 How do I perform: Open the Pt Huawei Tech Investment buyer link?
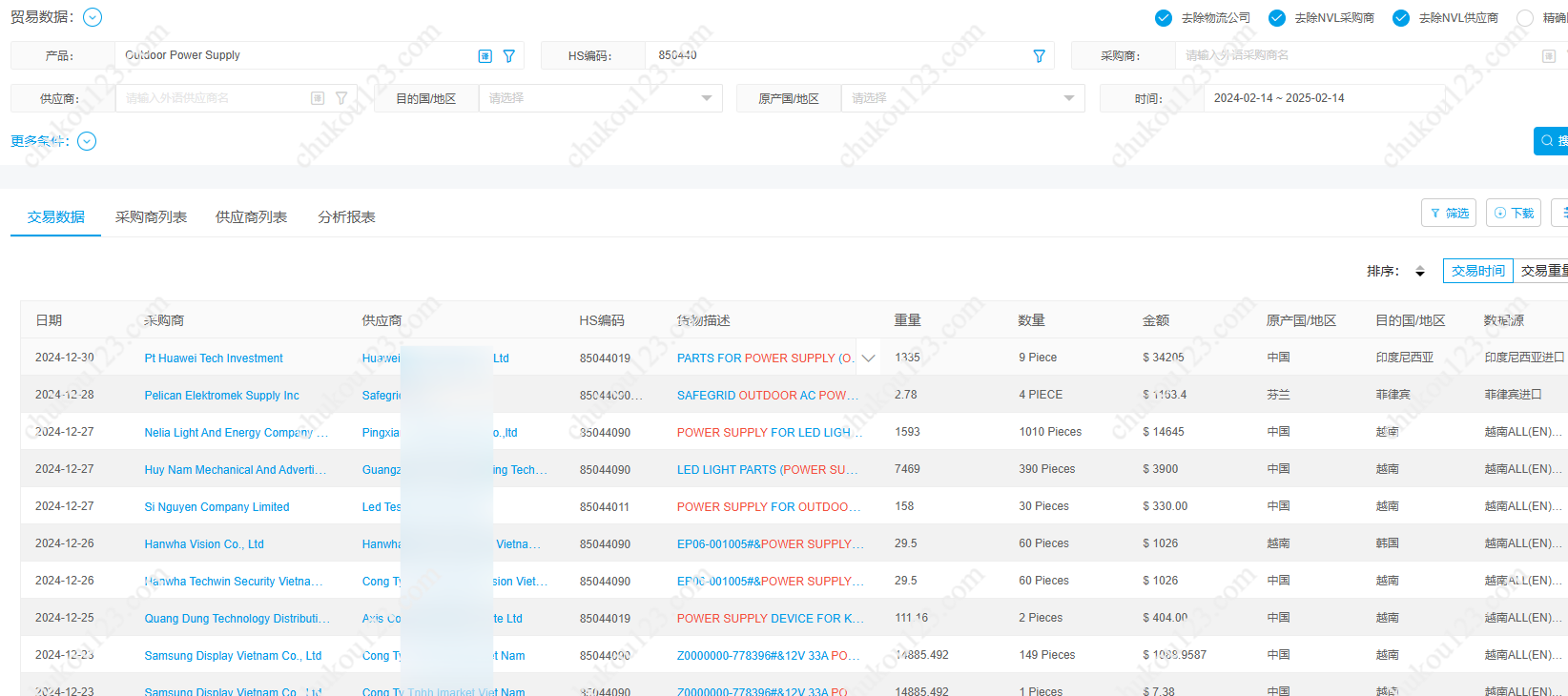coord(214,358)
